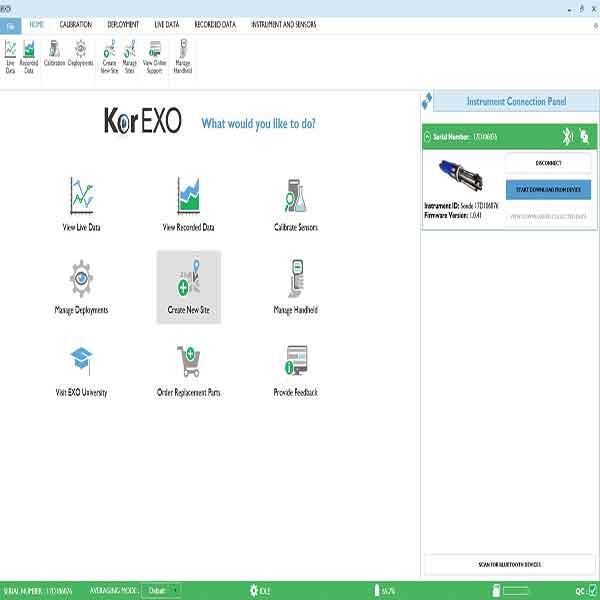
Task: Visit EXO University graduation cap icon
Action: [82, 361]
